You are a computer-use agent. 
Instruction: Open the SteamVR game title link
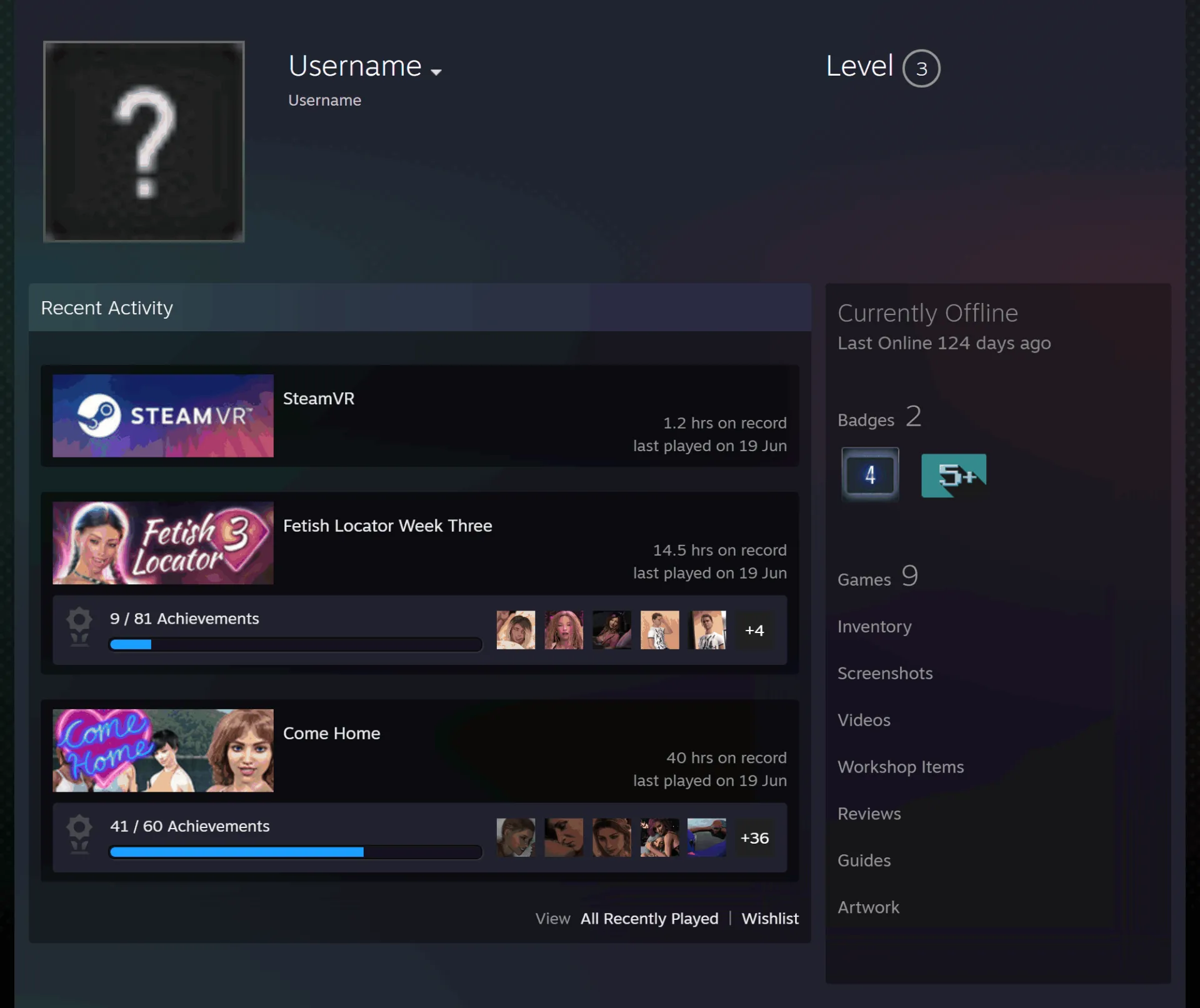click(319, 399)
